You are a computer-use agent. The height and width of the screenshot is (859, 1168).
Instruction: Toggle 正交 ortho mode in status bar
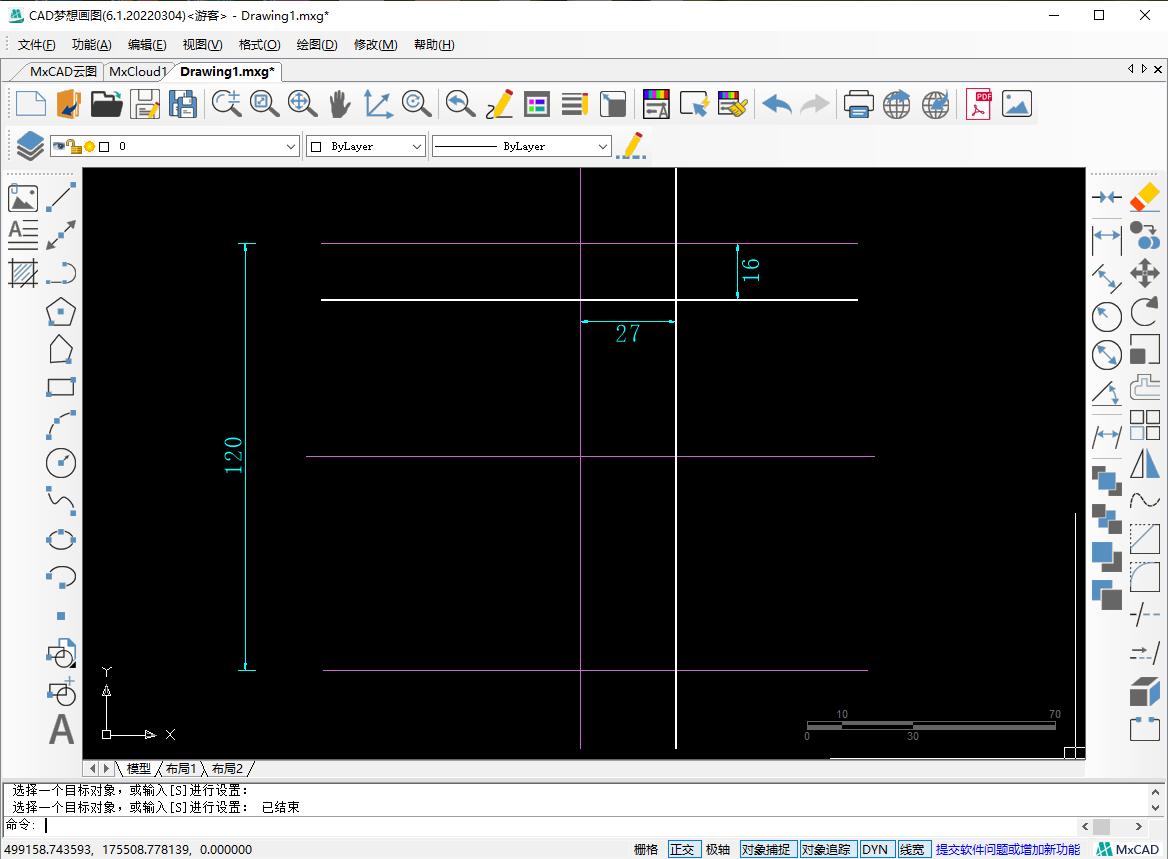682,849
